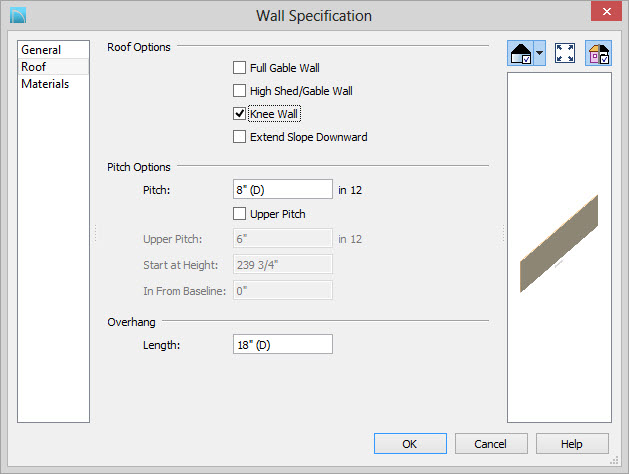
Task: Click the app logo in title bar
Action: (x=18, y=15)
